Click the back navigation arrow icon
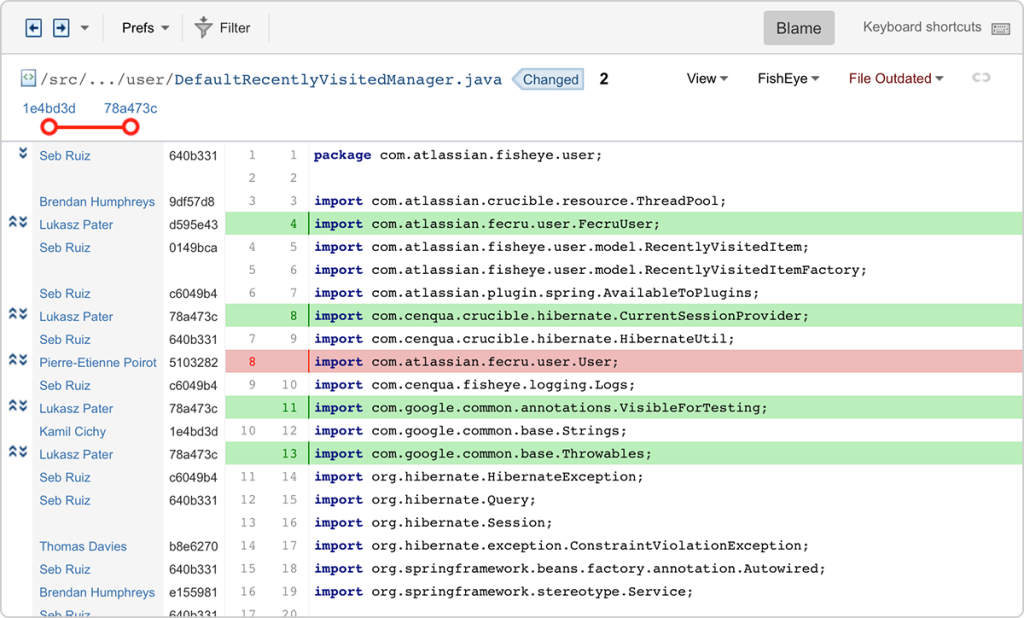Image resolution: width=1024 pixels, height=618 pixels. pos(33,27)
